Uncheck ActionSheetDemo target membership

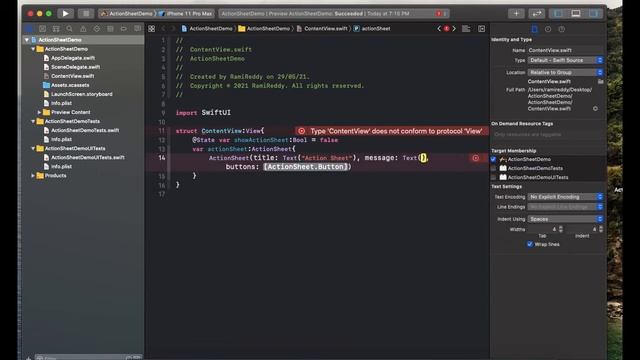point(493,159)
